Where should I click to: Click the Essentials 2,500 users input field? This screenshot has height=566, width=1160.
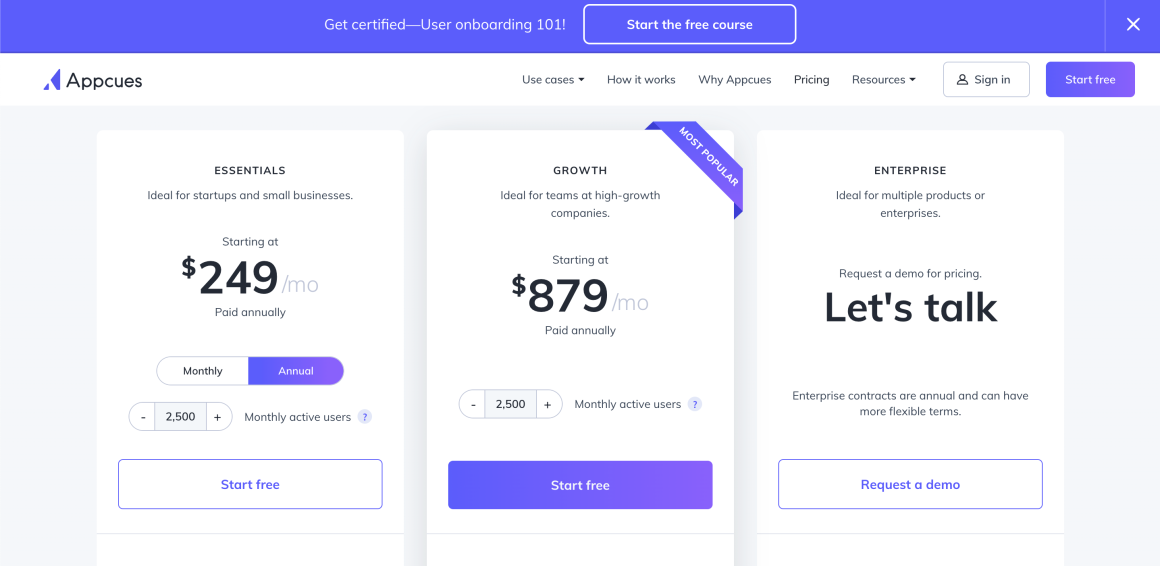[x=181, y=417]
